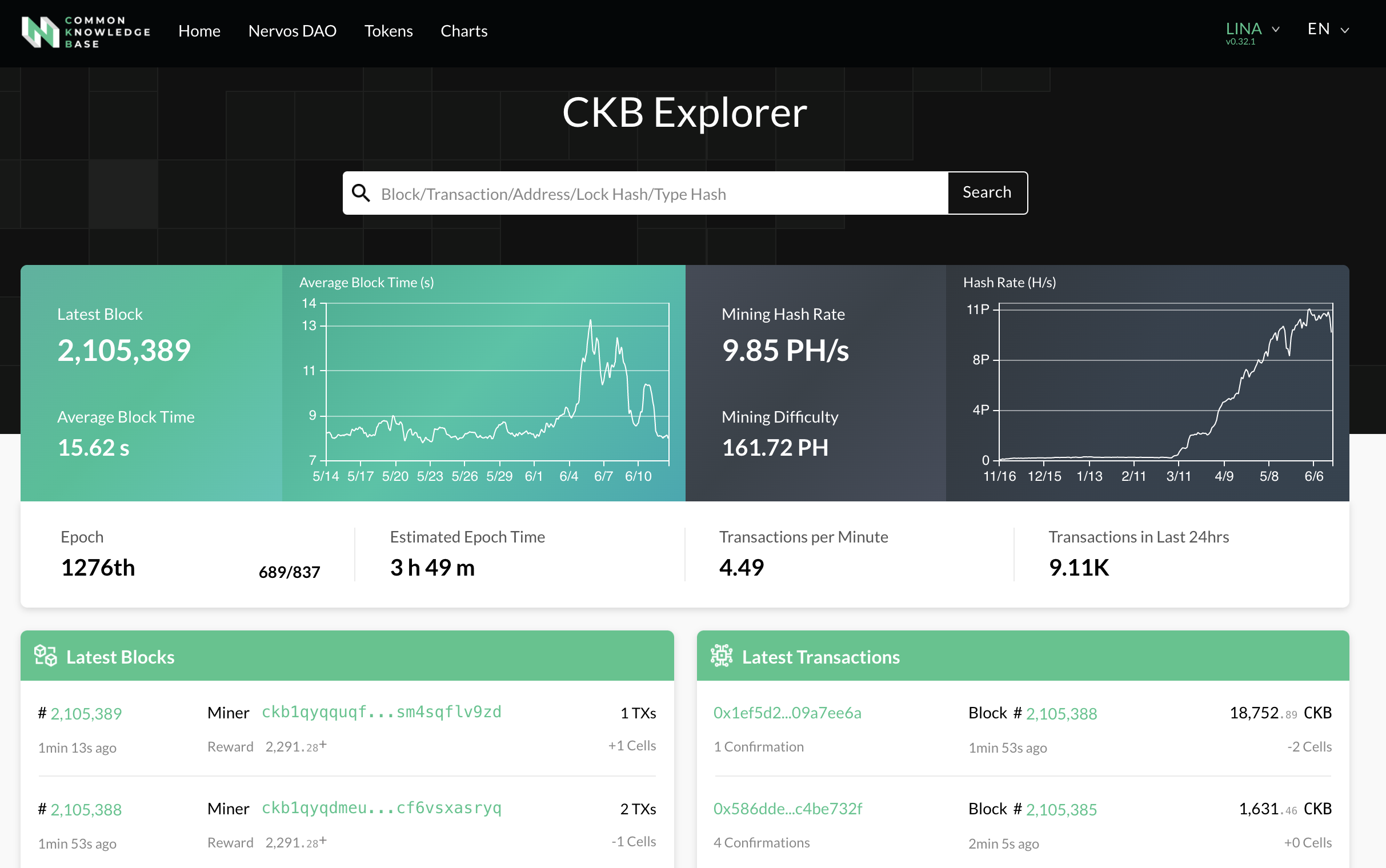Screen dimensions: 1386x868
Task: Click Transactions per Minute value 4.49
Action: pos(741,568)
